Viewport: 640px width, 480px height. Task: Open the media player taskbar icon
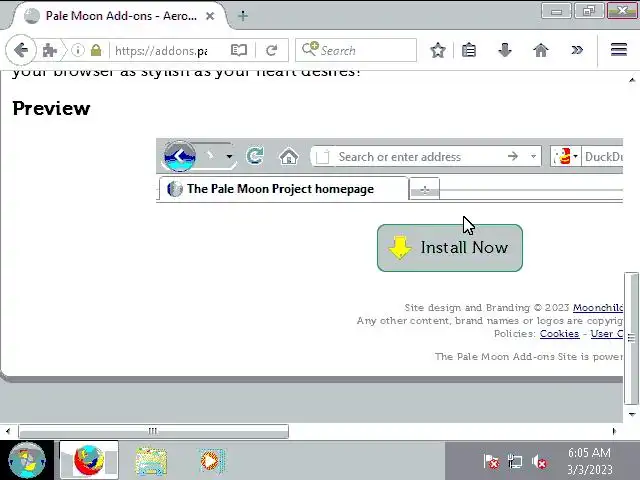tap(211, 461)
